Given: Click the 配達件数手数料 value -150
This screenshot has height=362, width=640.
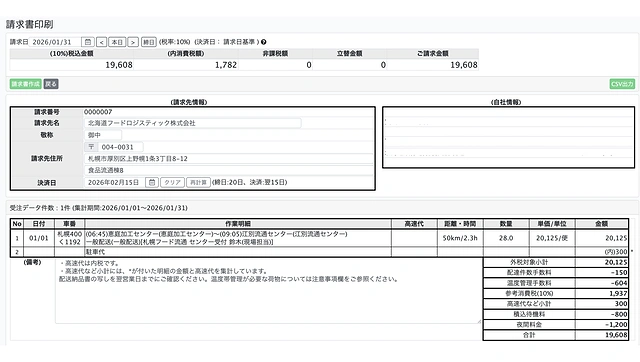Looking at the screenshot, I should [602, 273].
